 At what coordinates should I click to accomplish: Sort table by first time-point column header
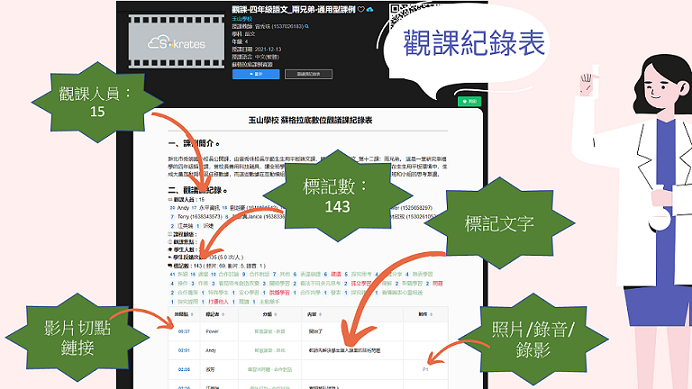pos(184,314)
